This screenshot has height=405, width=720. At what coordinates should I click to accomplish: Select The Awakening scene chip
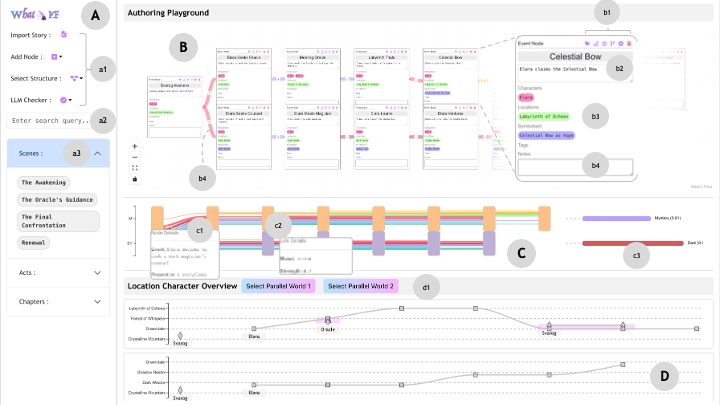44,182
